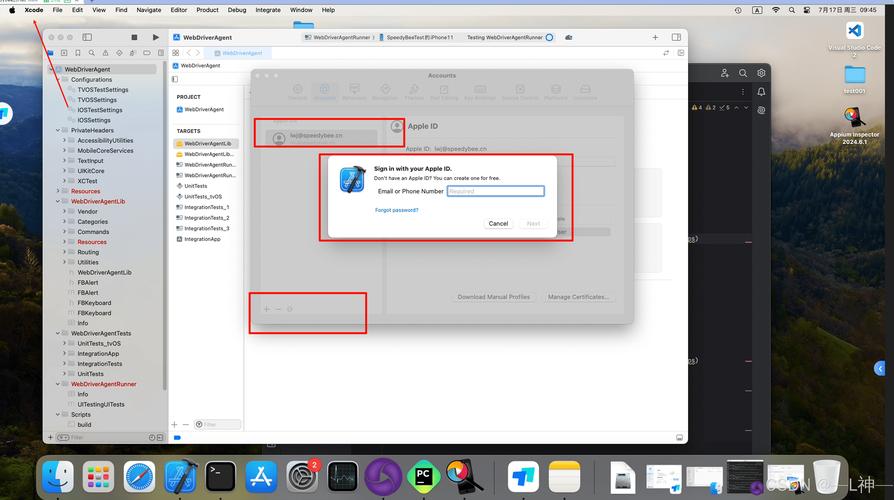This screenshot has width=894, height=500.
Task: Click the Xcode Run play button
Action: click(x=156, y=37)
